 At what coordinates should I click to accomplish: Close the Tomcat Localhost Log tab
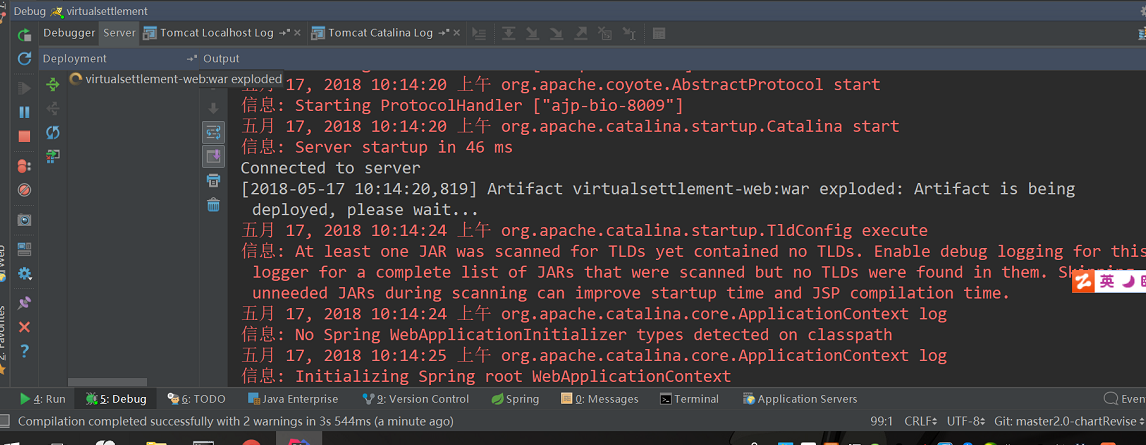297,33
